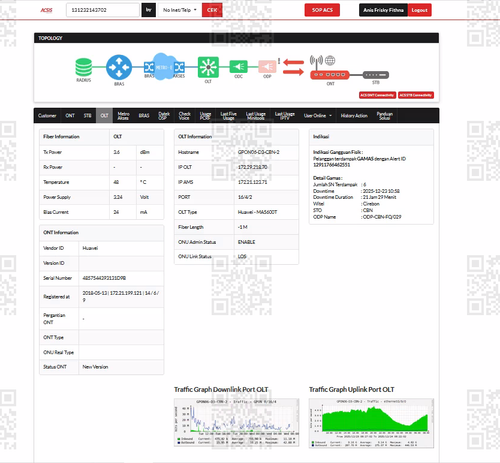
Task: Open the Usage PCRF tab
Action: click(x=205, y=116)
